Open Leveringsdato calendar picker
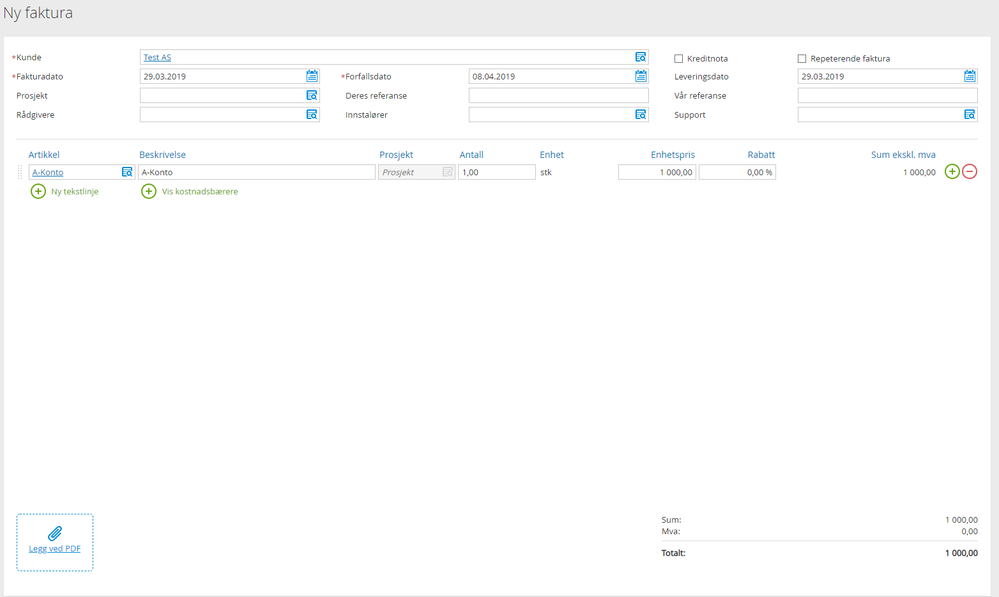999x597 pixels. click(969, 76)
